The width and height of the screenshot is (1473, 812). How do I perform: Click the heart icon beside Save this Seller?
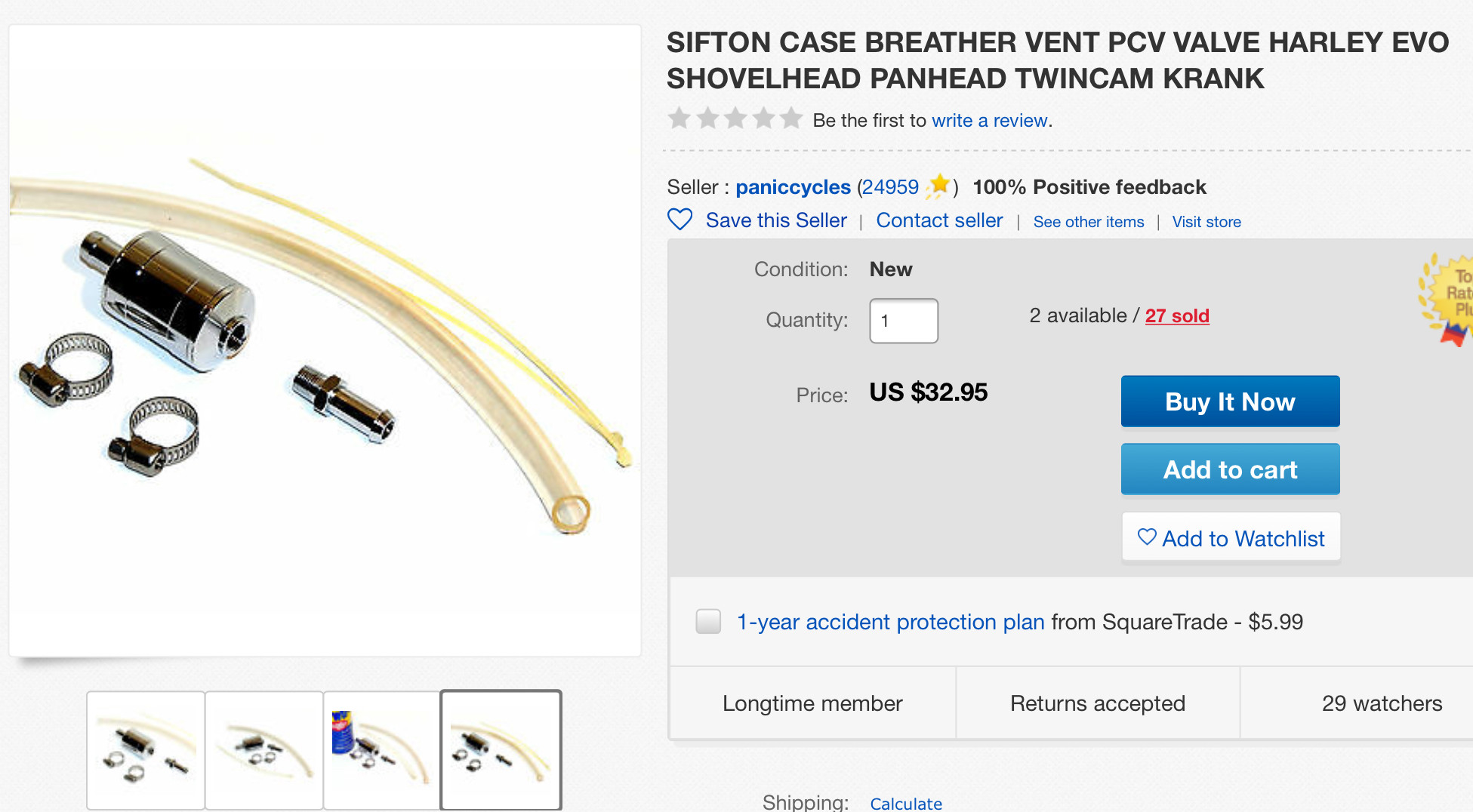pos(679,220)
